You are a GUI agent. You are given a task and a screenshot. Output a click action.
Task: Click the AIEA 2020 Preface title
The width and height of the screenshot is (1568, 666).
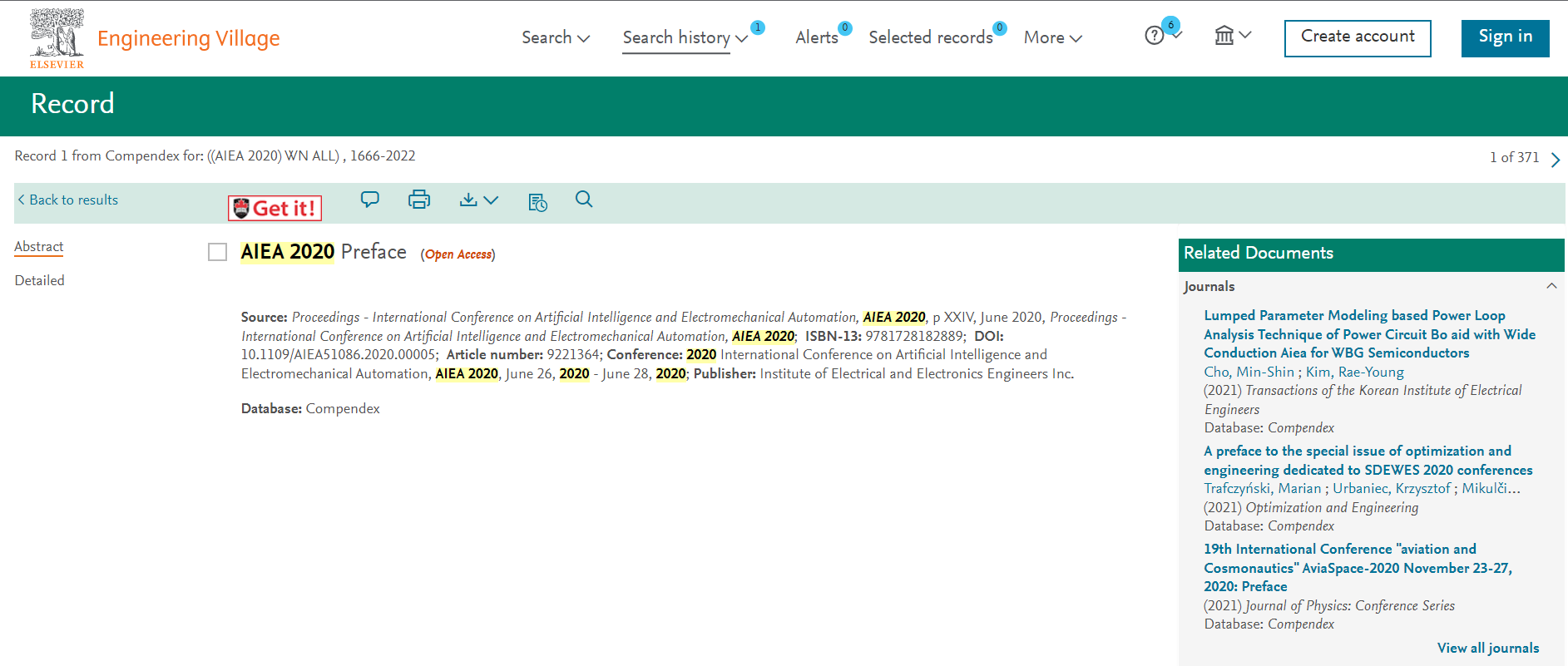pyautogui.click(x=324, y=252)
